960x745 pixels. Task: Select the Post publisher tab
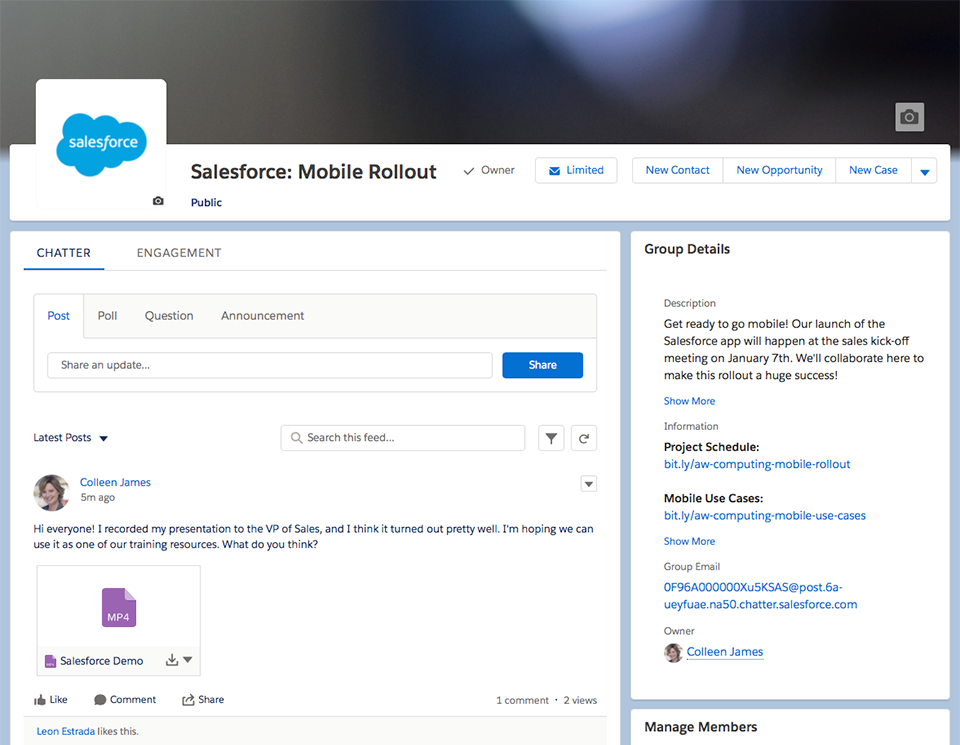point(59,316)
